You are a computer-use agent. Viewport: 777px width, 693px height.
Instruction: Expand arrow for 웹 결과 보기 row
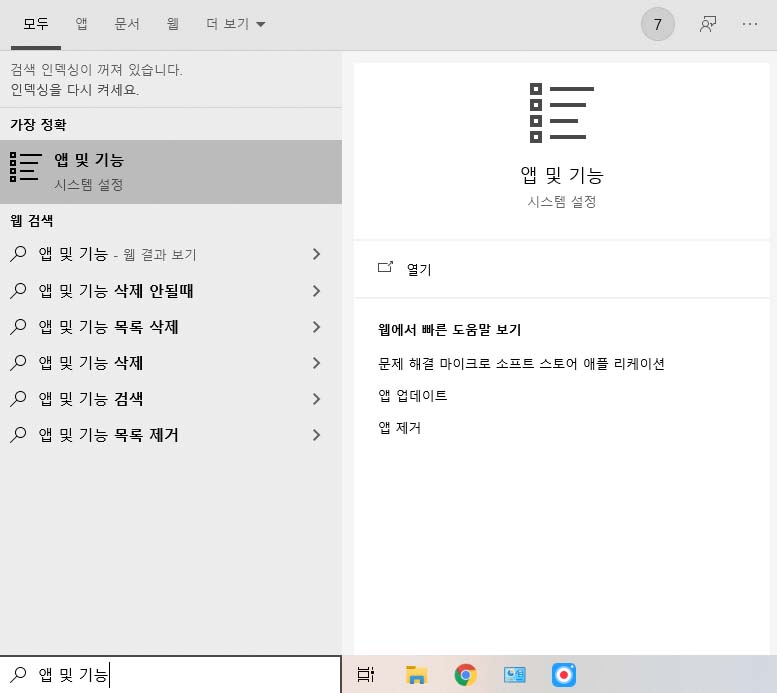[317, 254]
